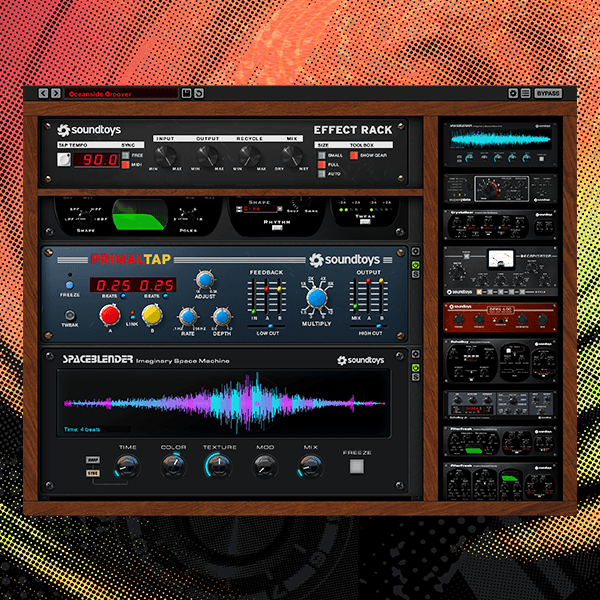Open the rack settings gear icon

pyautogui.click(x=512, y=93)
